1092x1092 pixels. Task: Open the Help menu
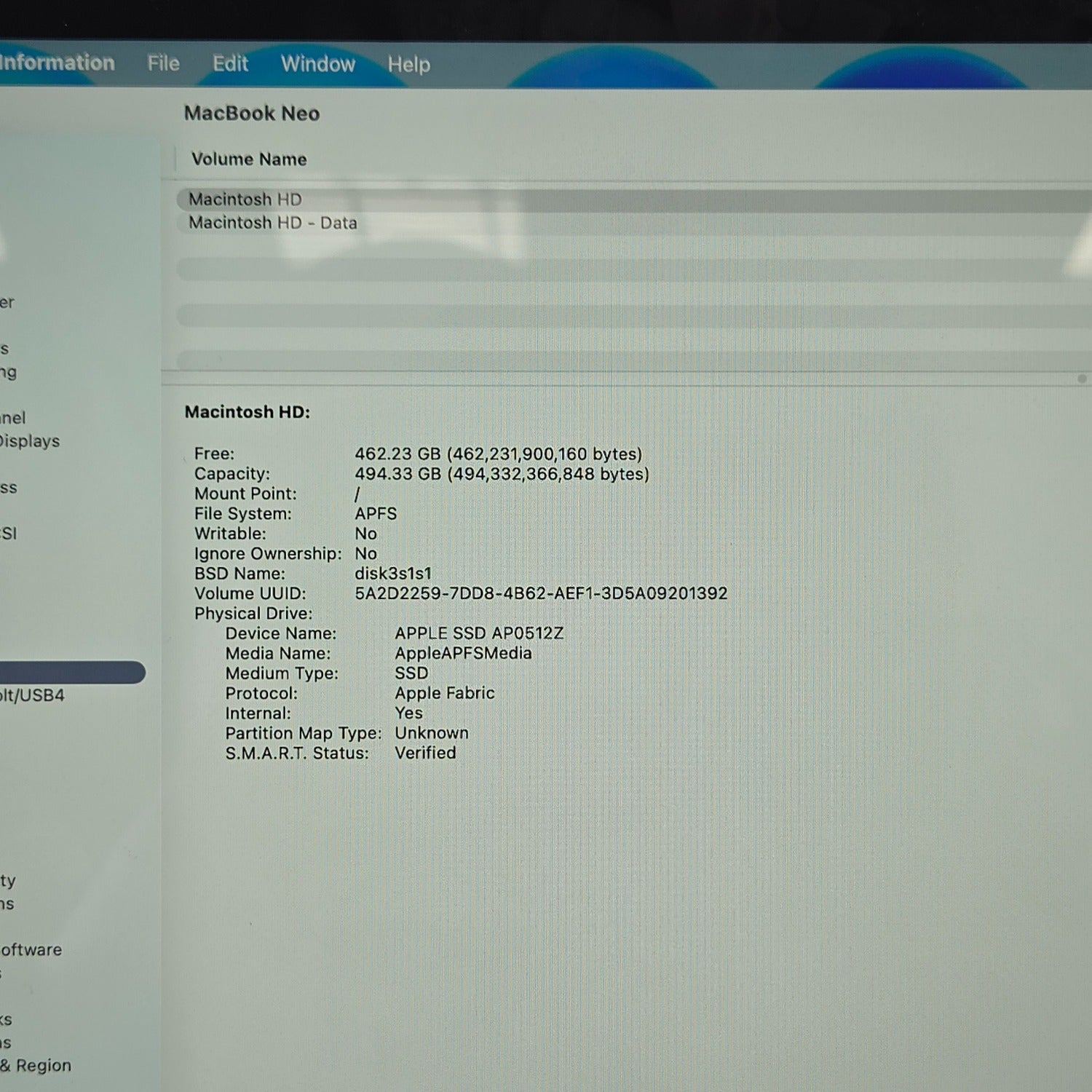coord(408,65)
